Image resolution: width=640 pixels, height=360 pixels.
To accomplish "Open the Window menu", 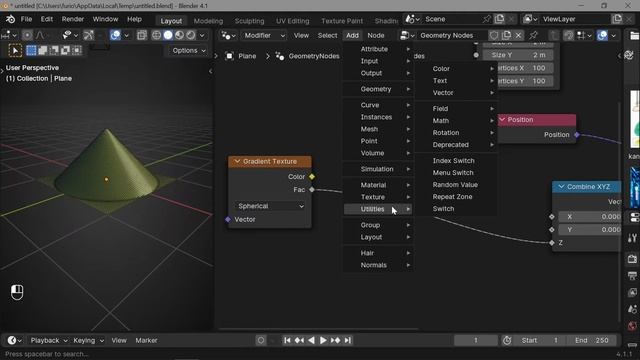I will pyautogui.click(x=105, y=19).
